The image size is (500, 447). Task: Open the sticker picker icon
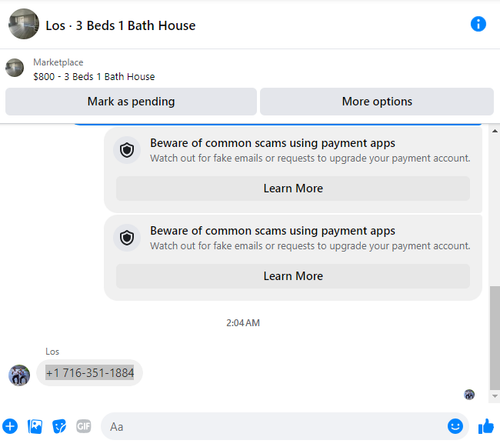pos(59,426)
